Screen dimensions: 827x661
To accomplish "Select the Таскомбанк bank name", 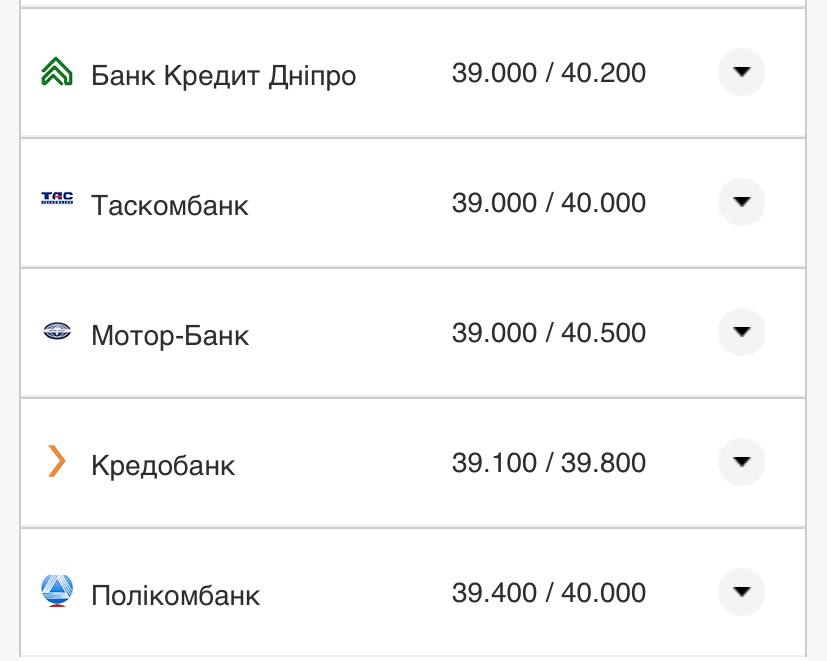I will click(169, 204).
